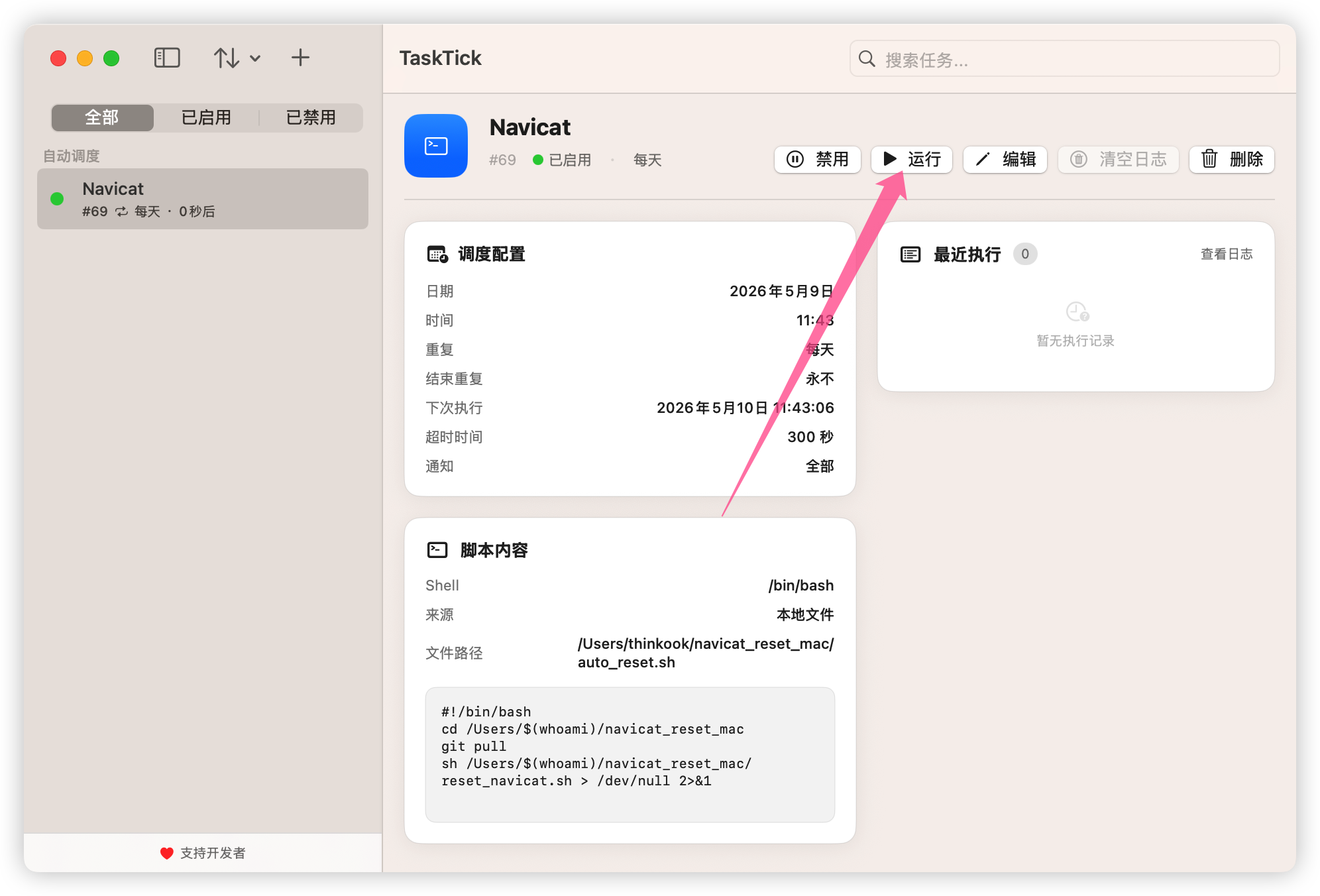Open logs via 查看日志 link
Screen dimensions: 1320x896
click(x=1227, y=254)
